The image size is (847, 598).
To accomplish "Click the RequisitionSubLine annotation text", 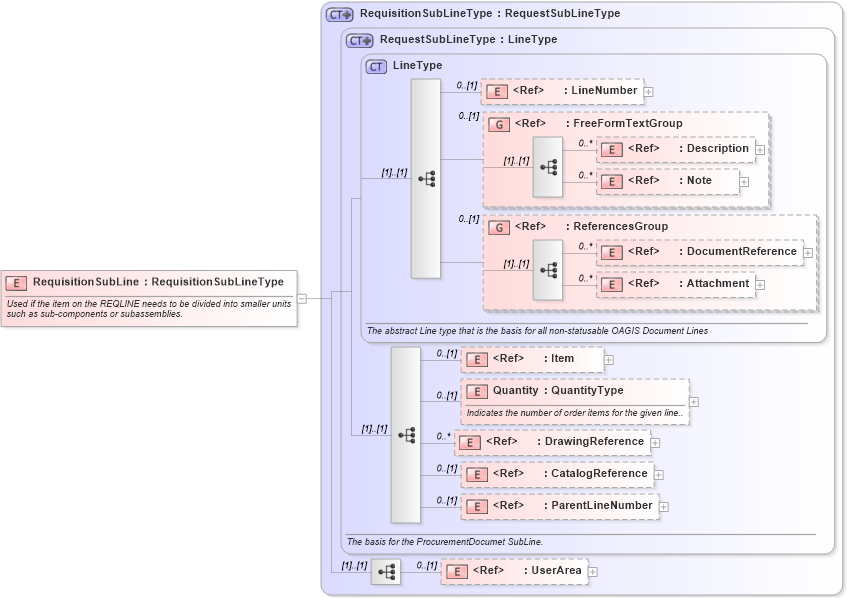I will click(x=152, y=306).
